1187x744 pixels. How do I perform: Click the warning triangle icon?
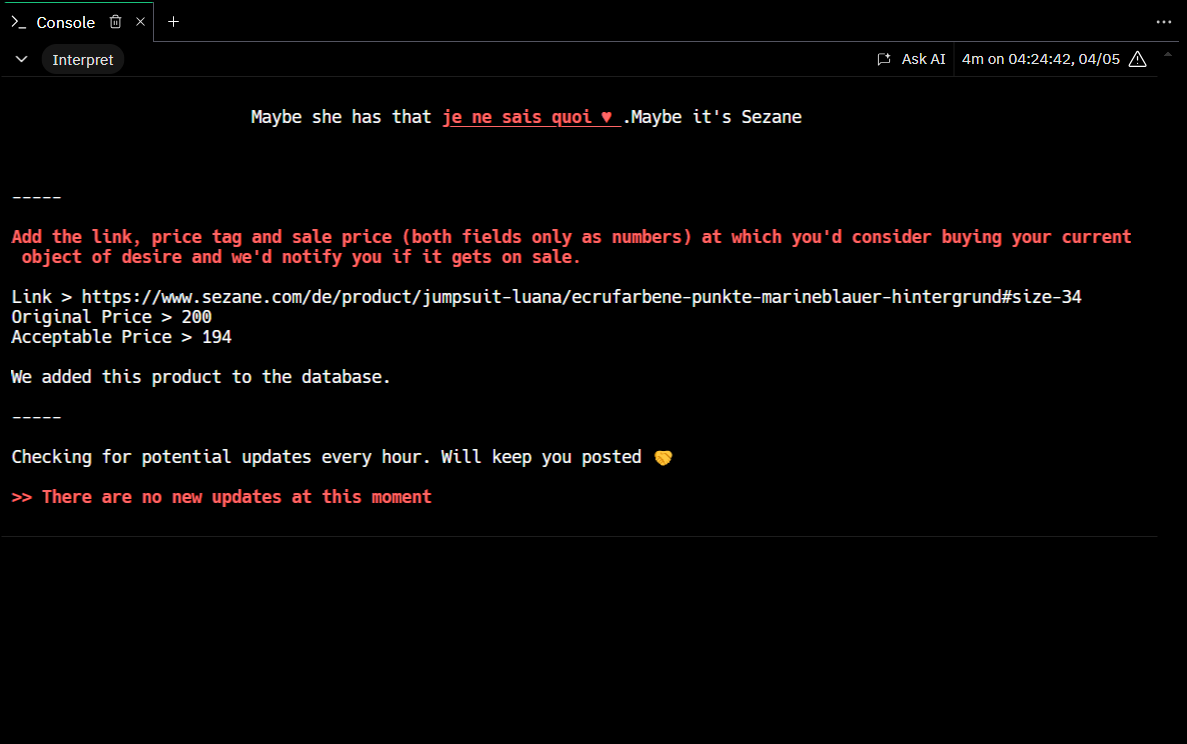[x=1137, y=59]
